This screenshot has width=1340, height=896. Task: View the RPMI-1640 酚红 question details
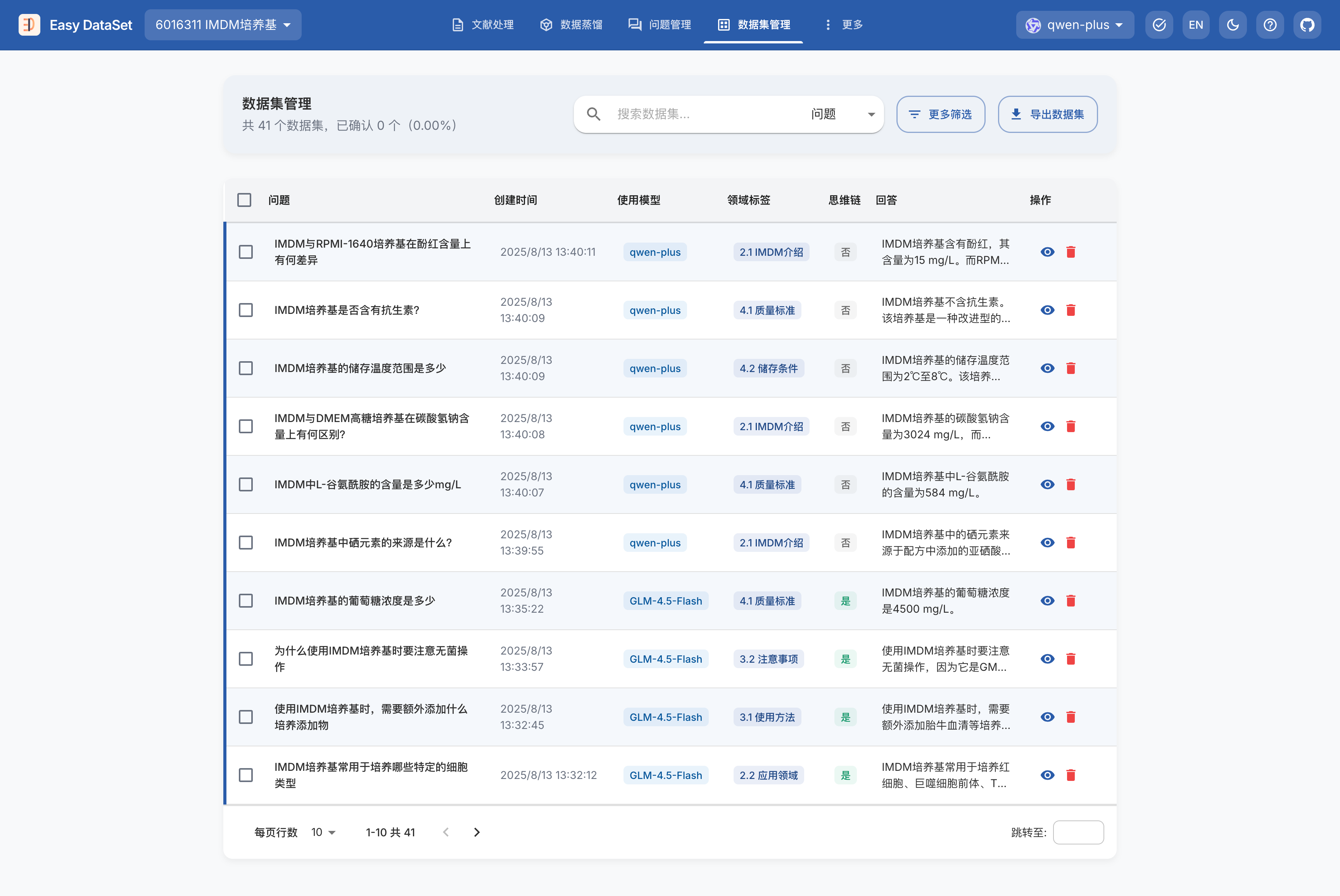pyautogui.click(x=1047, y=252)
